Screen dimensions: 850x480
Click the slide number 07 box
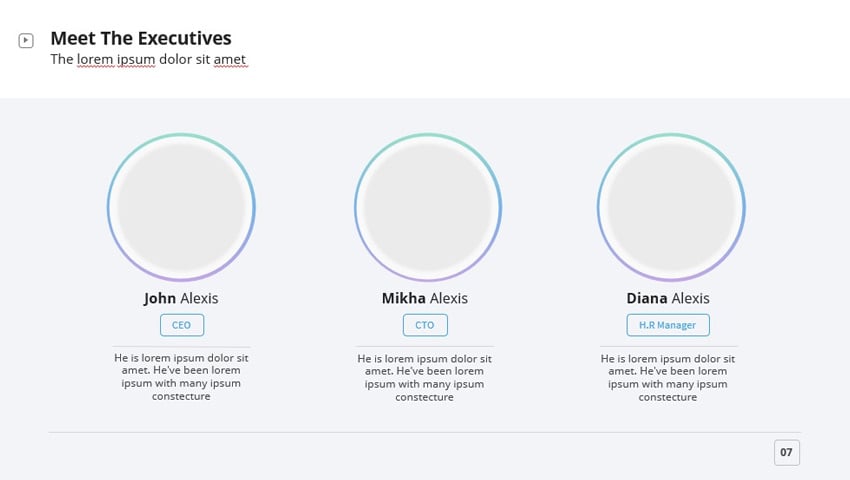click(787, 453)
